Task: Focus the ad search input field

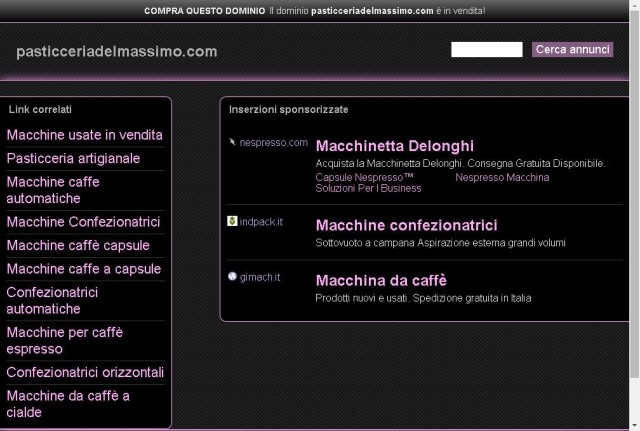Action: (487, 50)
